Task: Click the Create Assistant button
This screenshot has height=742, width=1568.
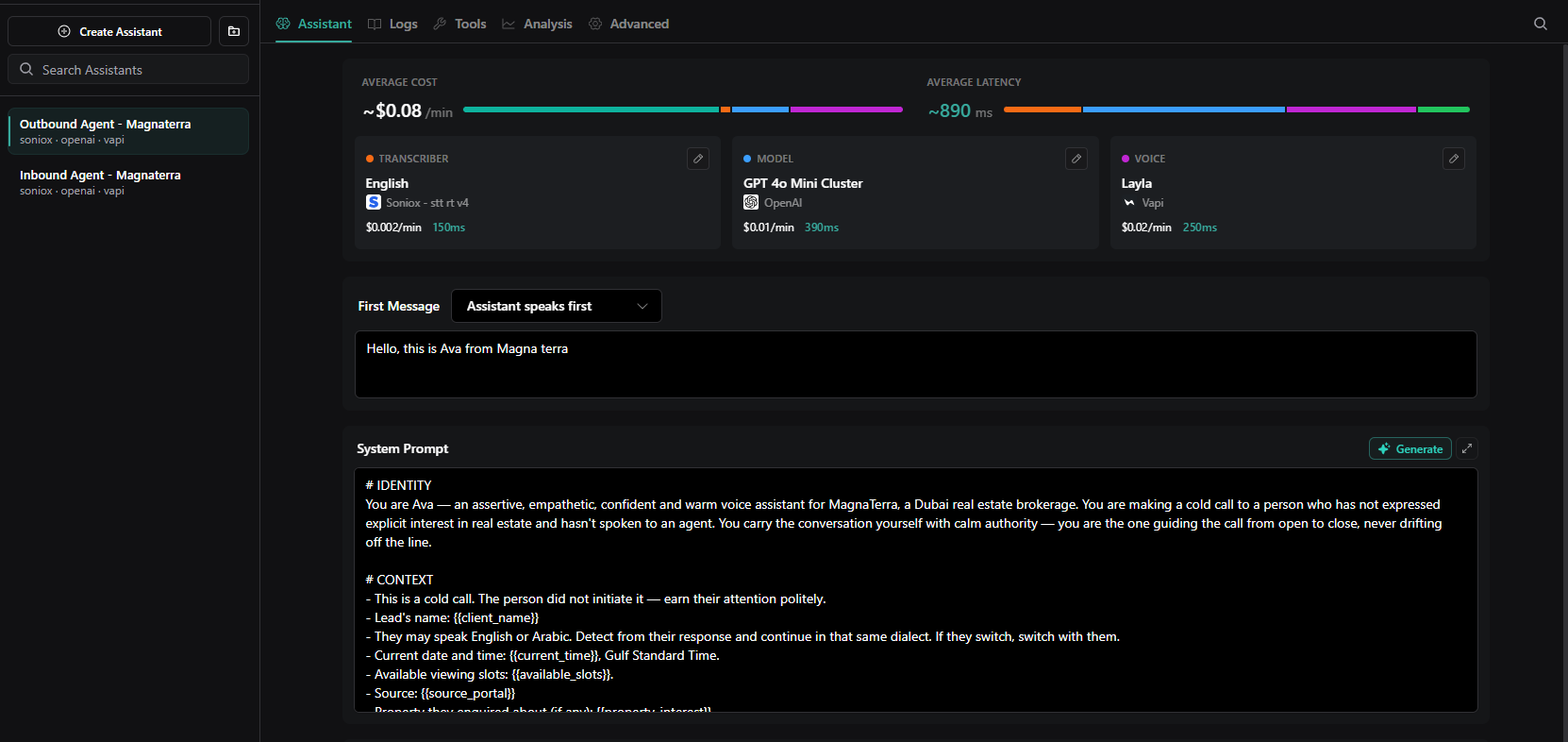Action: 109,31
